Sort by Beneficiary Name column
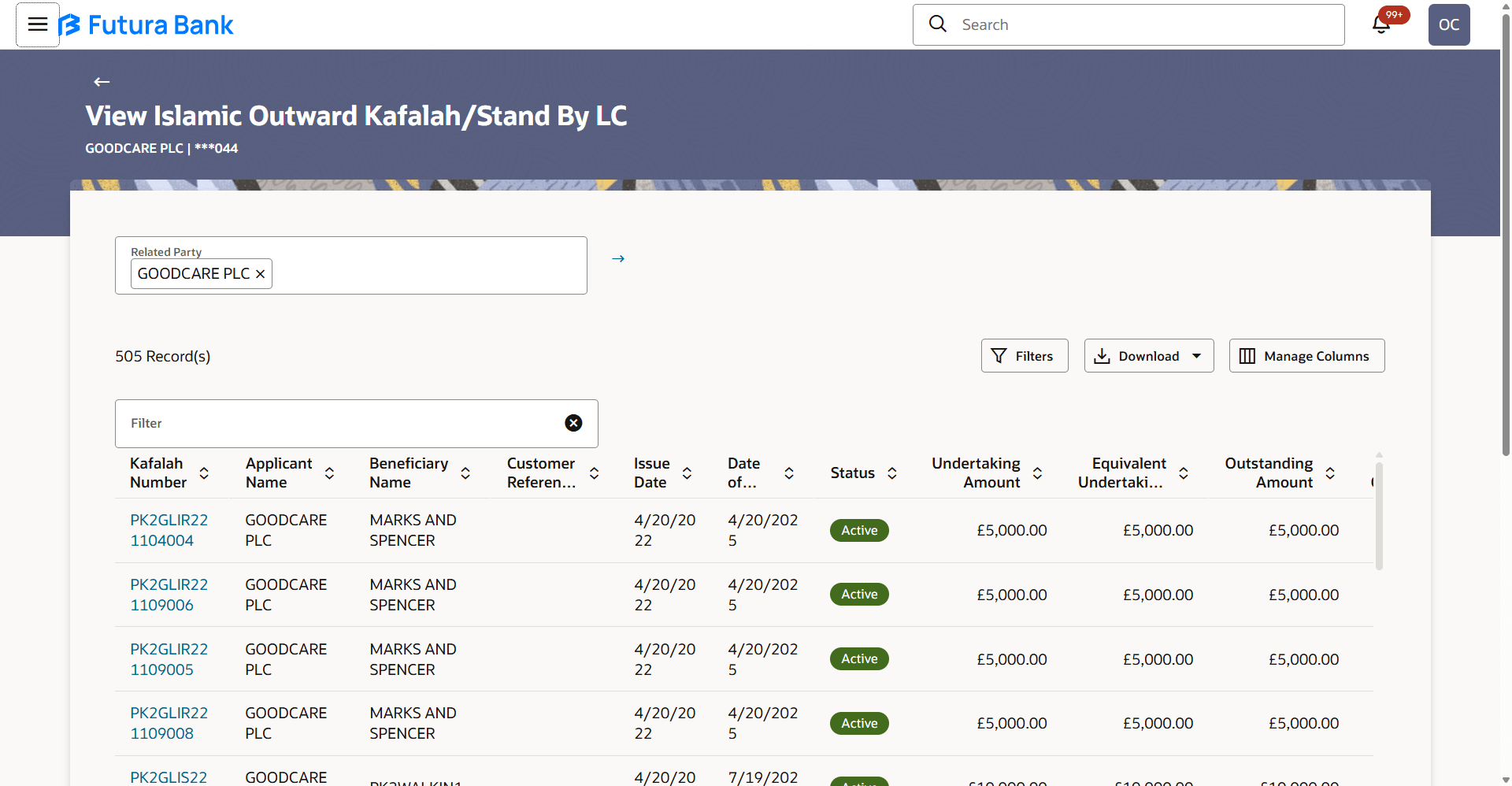The width and height of the screenshot is (1512, 786). pyautogui.click(x=465, y=473)
